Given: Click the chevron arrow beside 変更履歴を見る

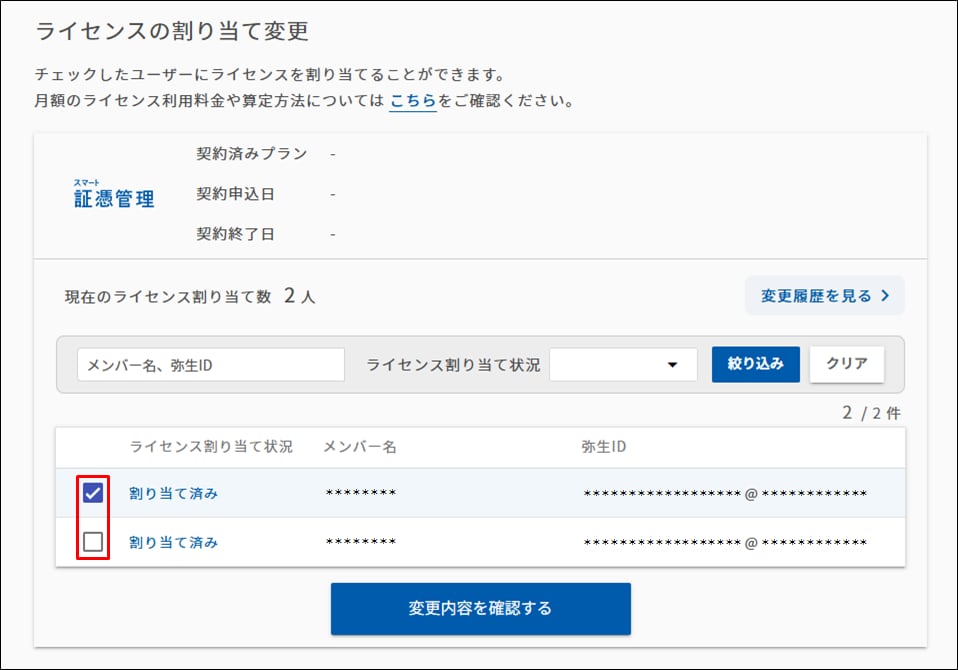Looking at the screenshot, I should tap(884, 296).
